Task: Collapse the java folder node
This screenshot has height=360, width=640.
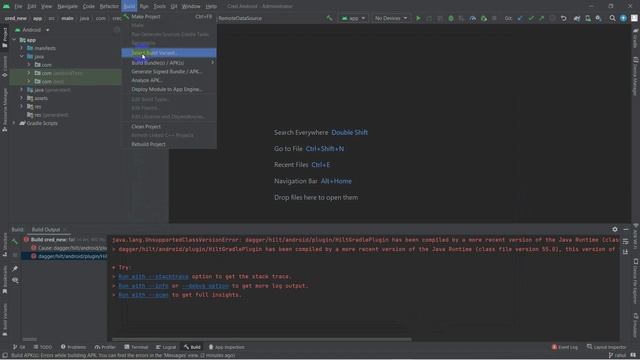Action: click(22, 56)
